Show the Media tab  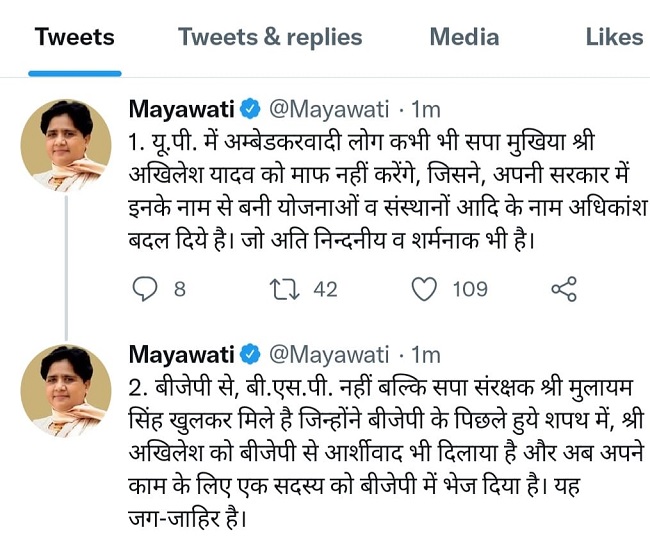(464, 38)
